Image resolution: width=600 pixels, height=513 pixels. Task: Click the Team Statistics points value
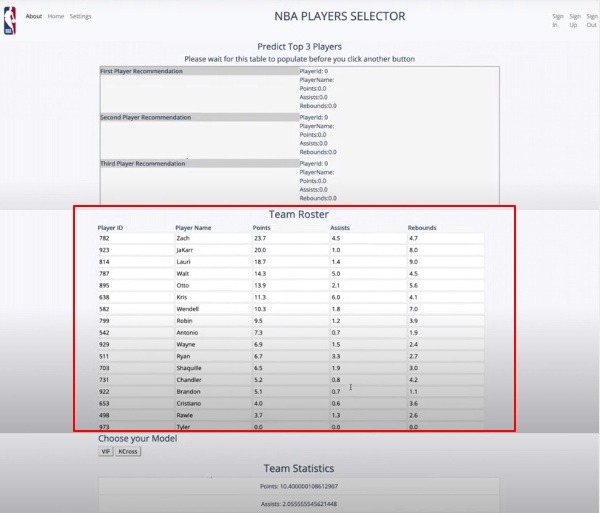(x=299, y=487)
